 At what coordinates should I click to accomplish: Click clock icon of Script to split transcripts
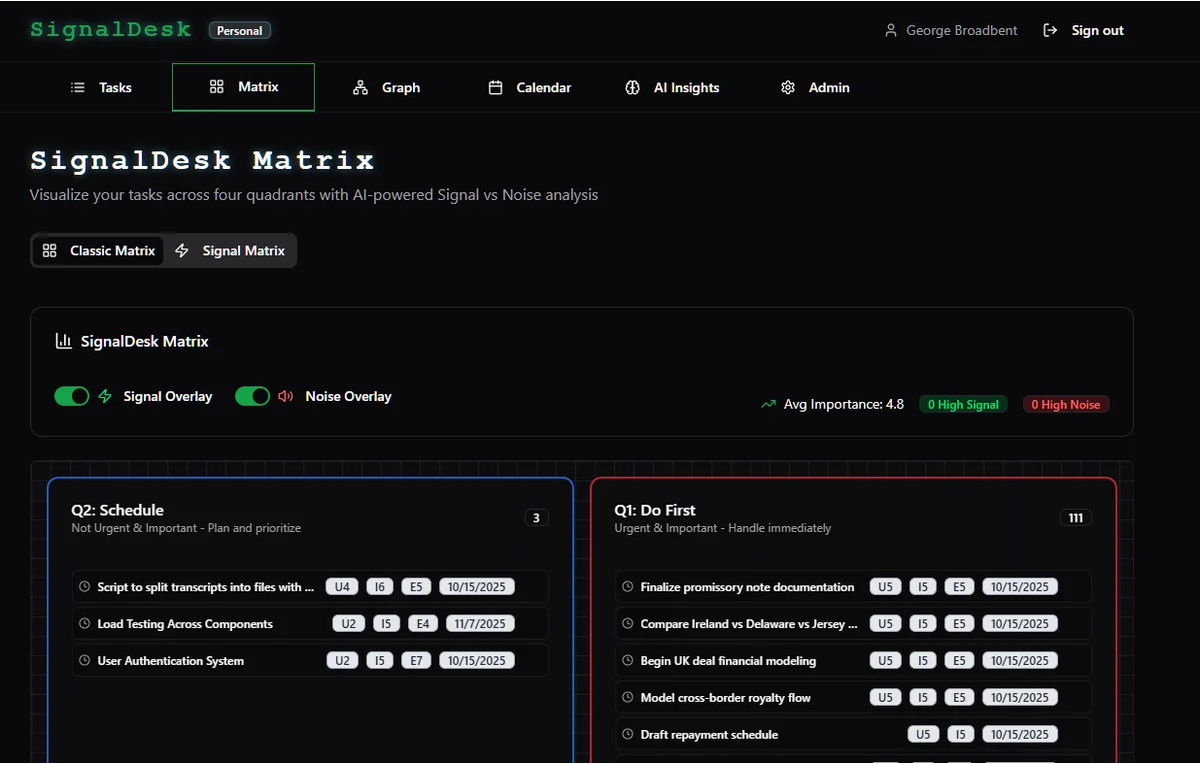pos(85,587)
